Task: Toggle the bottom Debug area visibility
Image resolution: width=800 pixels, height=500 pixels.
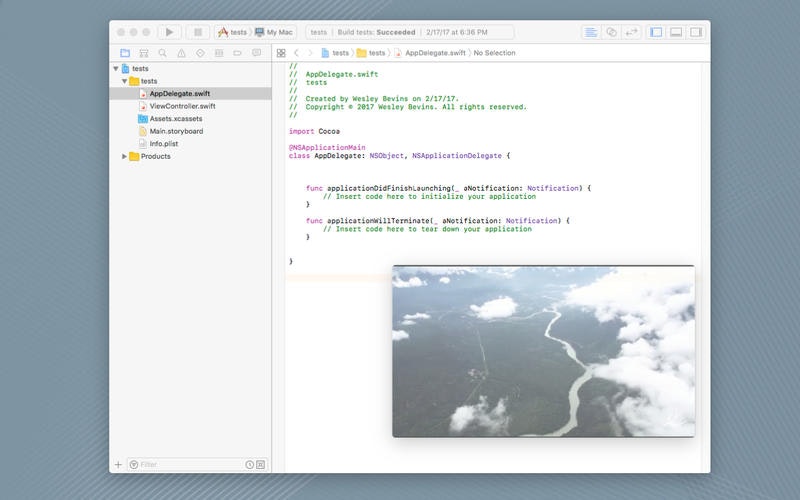Action: click(x=676, y=32)
